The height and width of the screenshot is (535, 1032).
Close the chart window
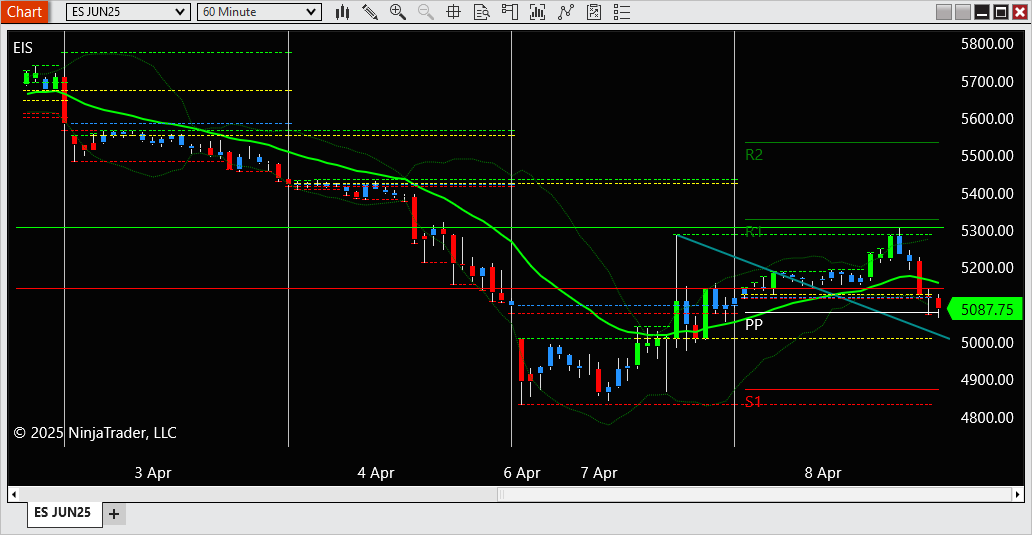[x=1020, y=12]
